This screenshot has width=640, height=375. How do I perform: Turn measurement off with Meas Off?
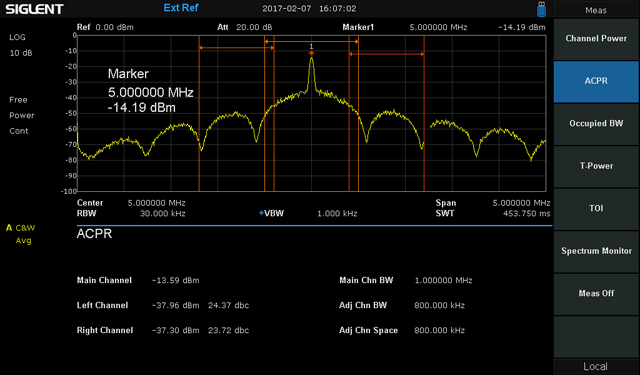pos(596,293)
